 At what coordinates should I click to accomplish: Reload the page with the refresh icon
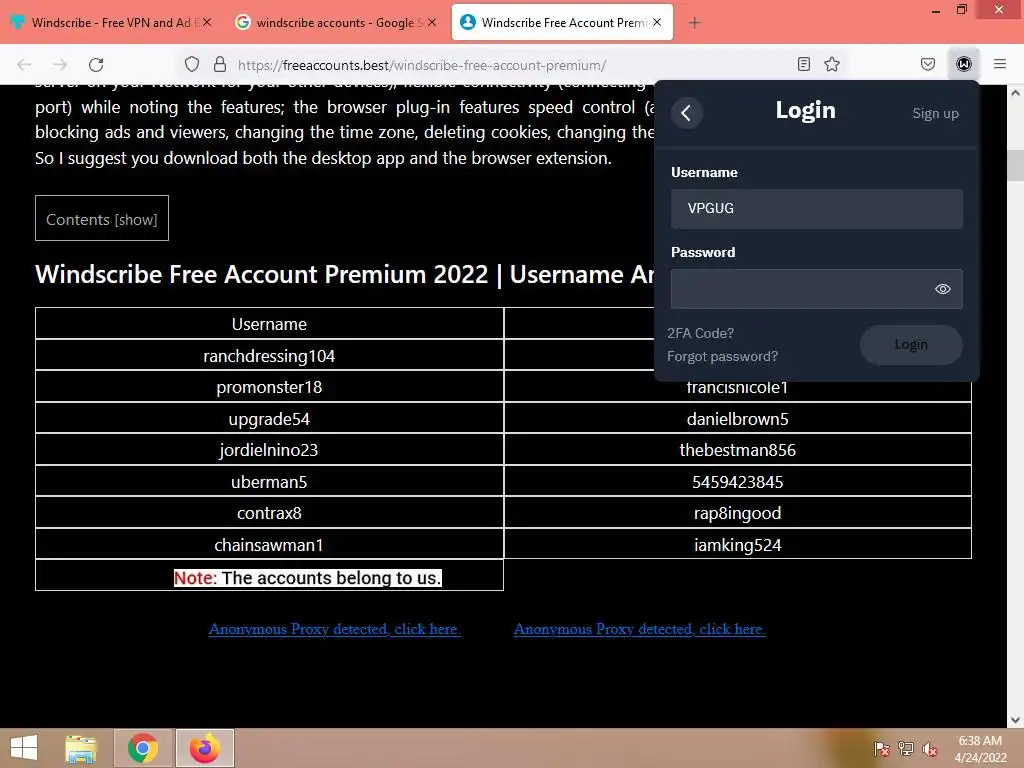click(x=96, y=64)
